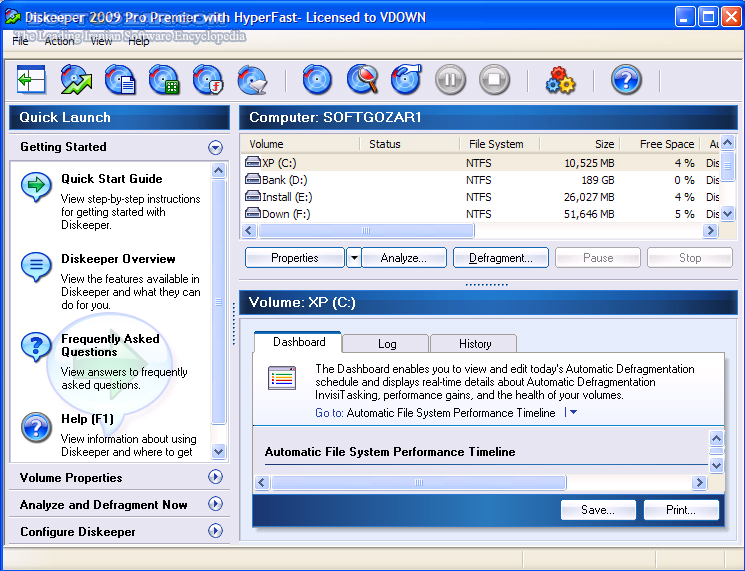Expand the Volume Properties section
This screenshot has height=571, width=745.
pyautogui.click(x=215, y=477)
